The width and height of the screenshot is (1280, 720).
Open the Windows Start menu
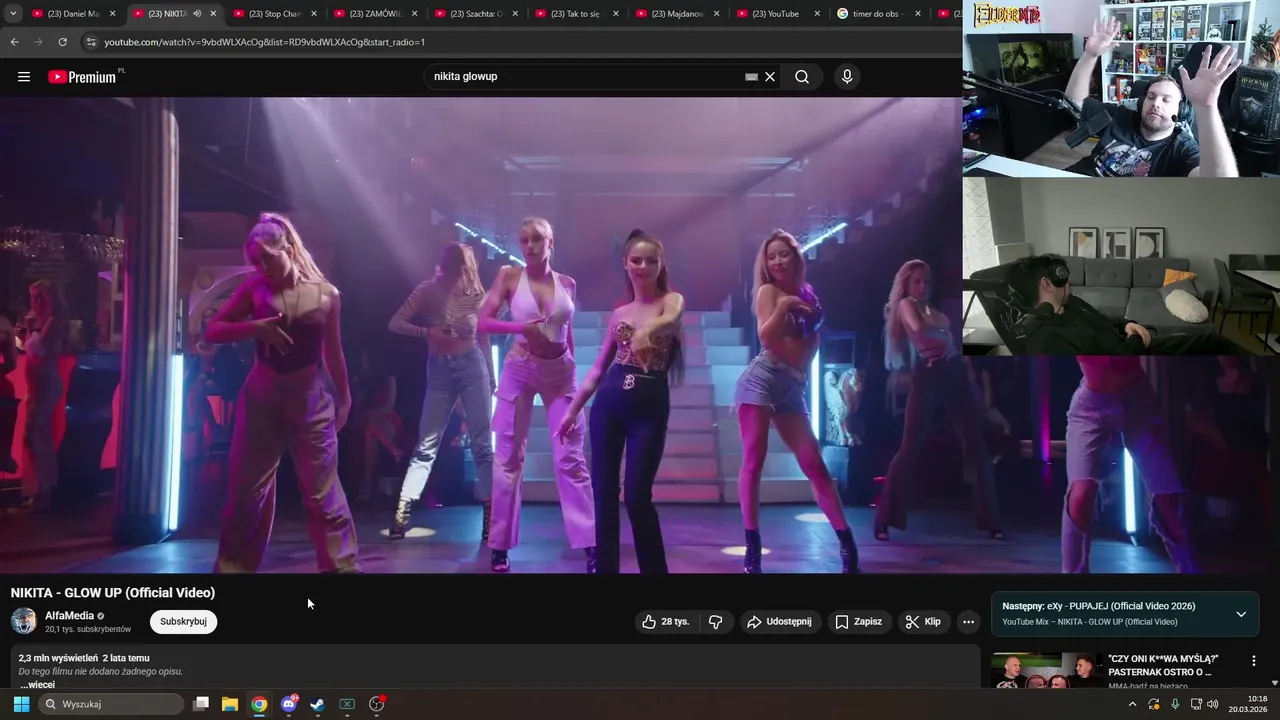[x=21, y=704]
